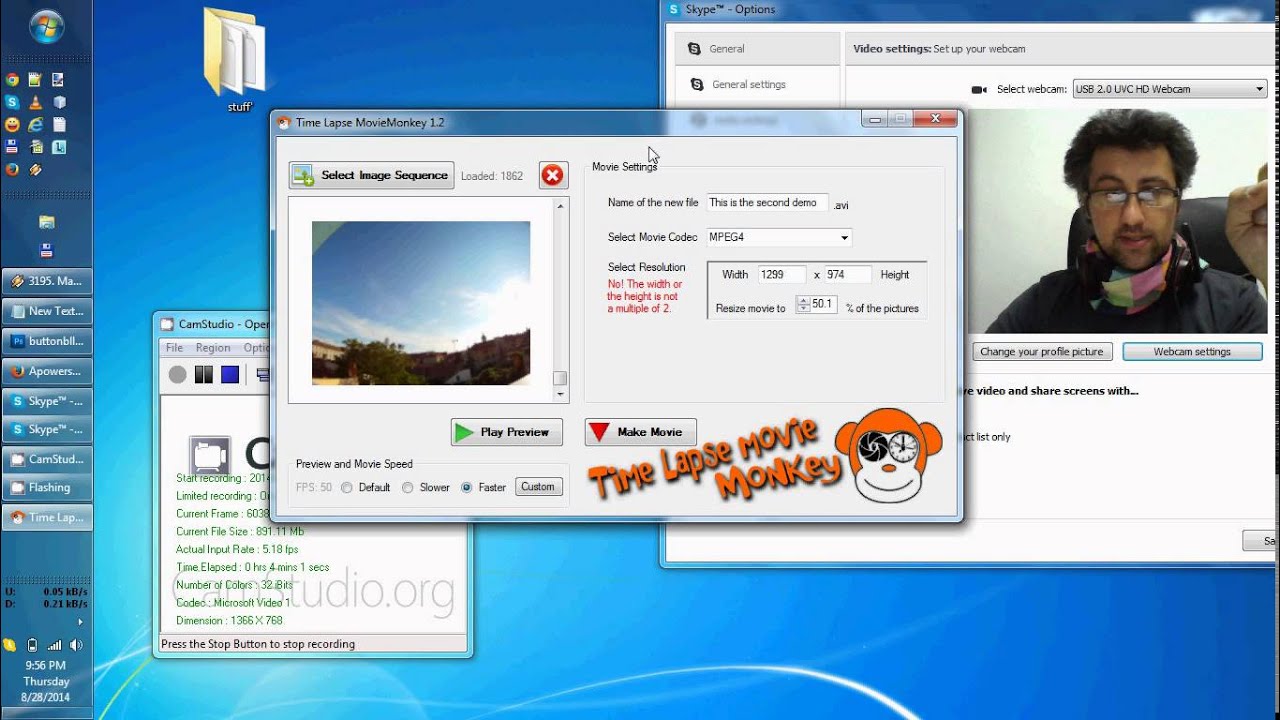
Task: Open the stuff folder on desktop
Action: [x=238, y=58]
